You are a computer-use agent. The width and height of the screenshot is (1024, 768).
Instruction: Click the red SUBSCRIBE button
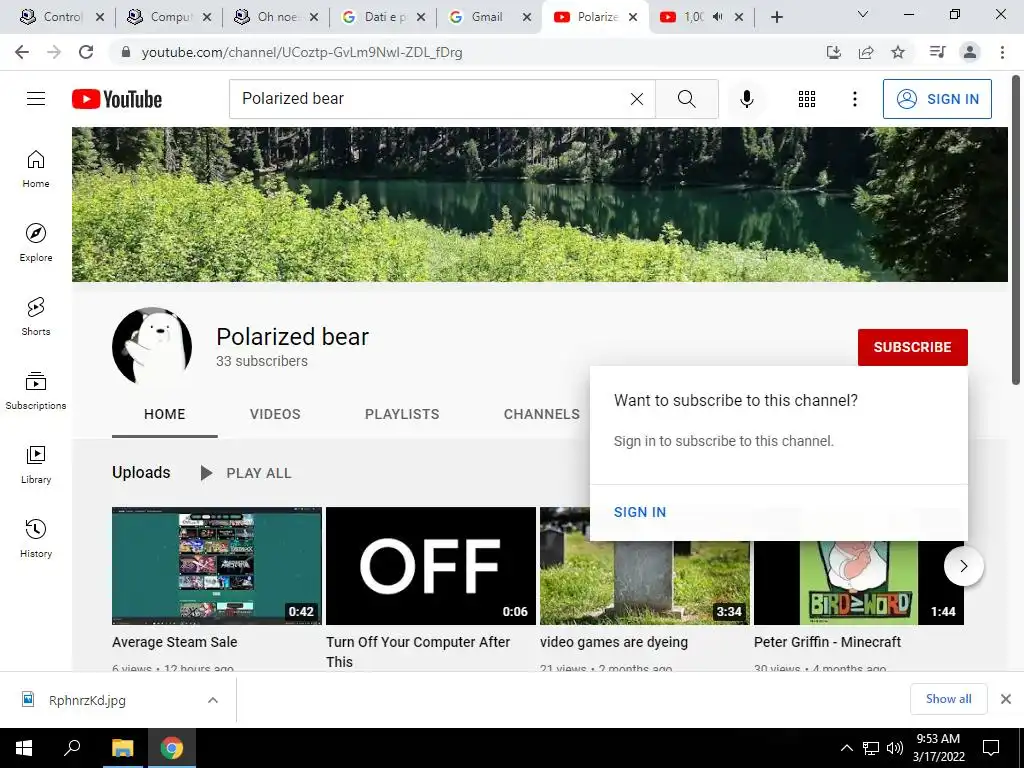coord(912,347)
